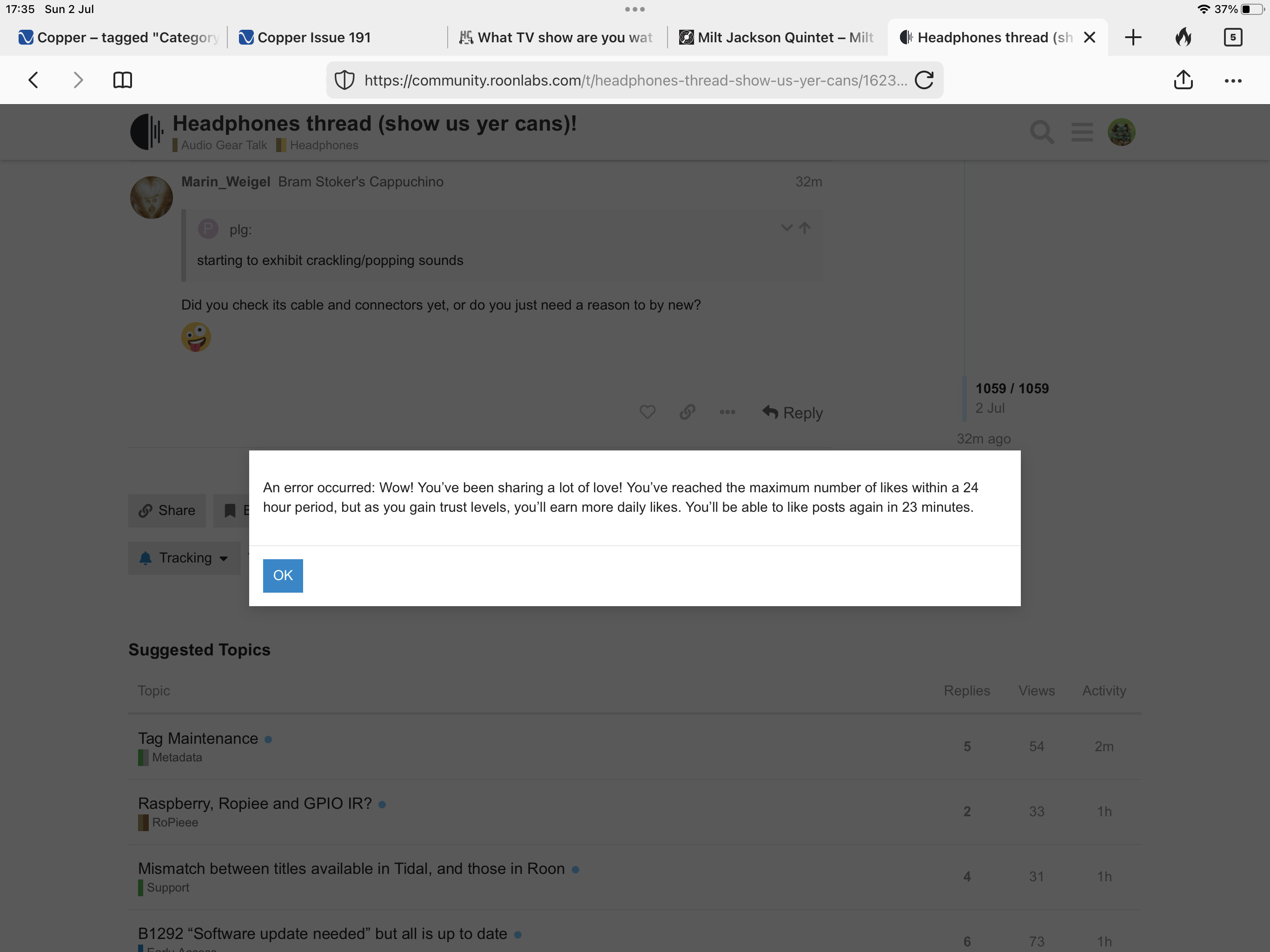The height and width of the screenshot is (952, 1270).
Task: Click the Share topic button
Action: coord(167,510)
